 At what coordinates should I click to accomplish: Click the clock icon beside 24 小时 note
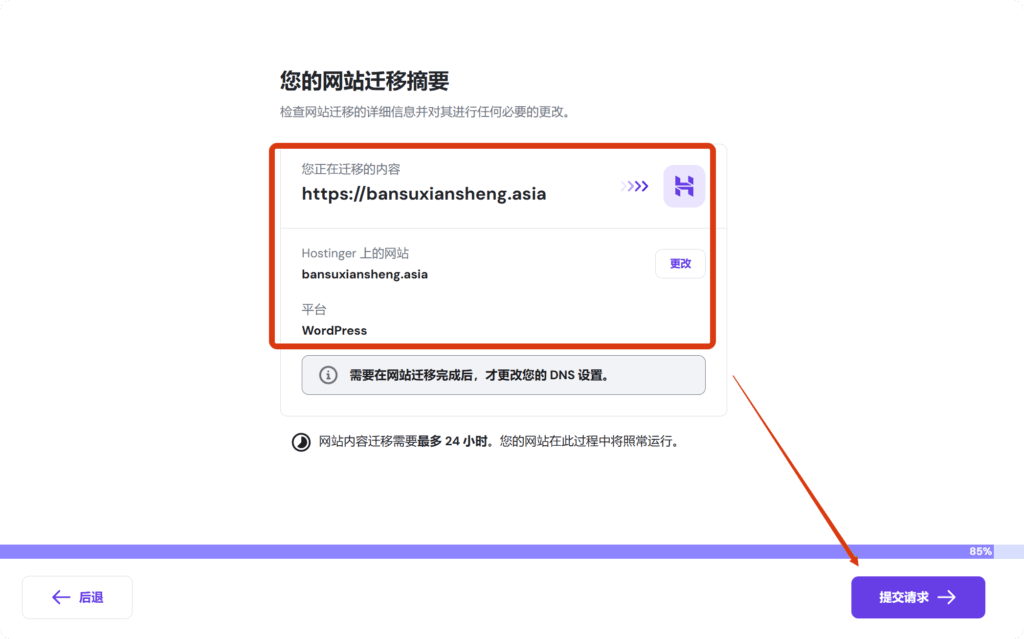pyautogui.click(x=301, y=442)
